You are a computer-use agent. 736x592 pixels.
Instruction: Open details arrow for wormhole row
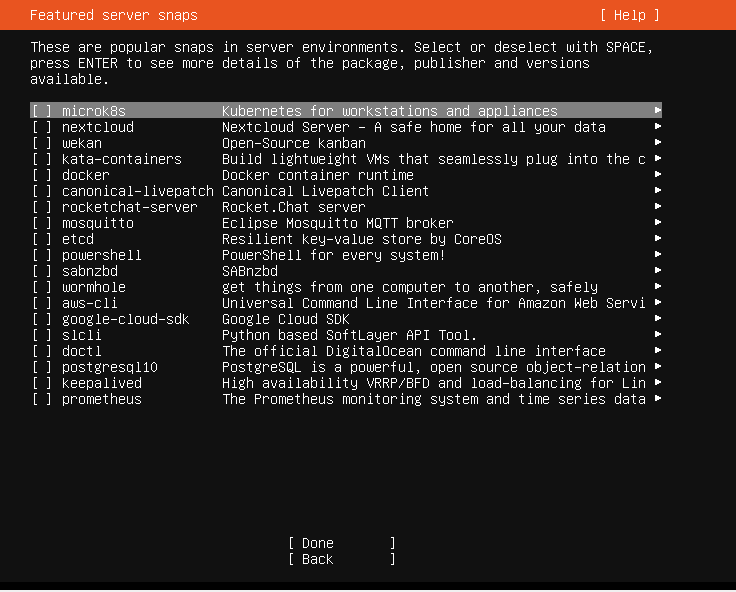click(x=658, y=285)
